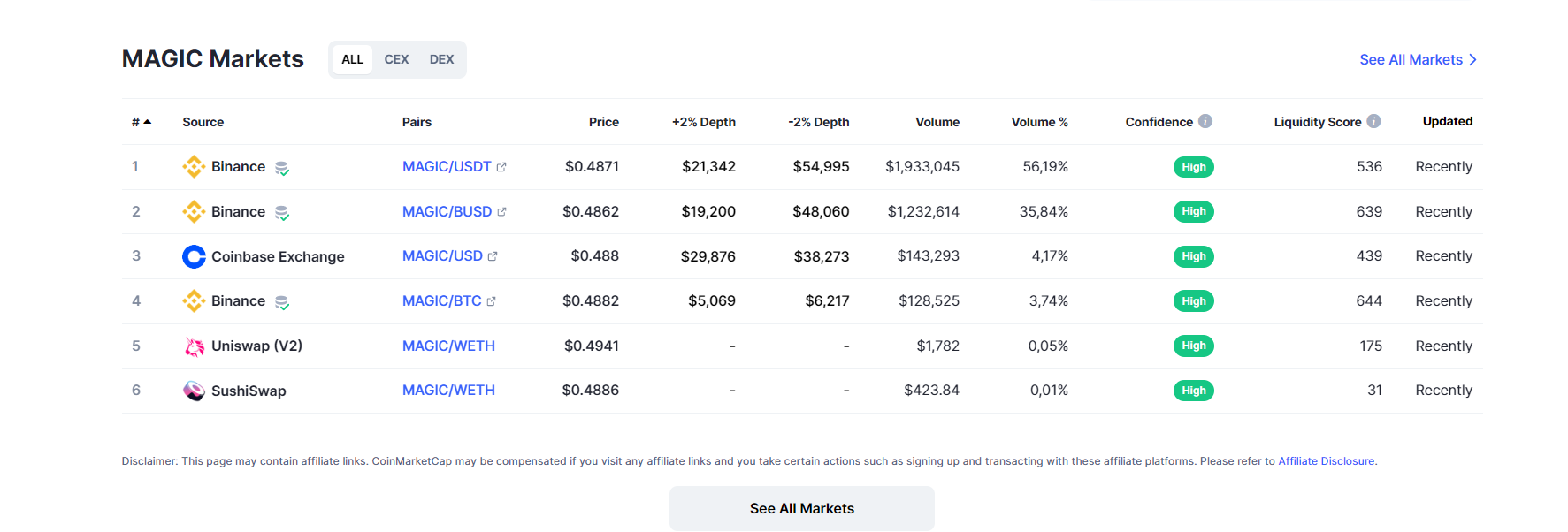
Task: Click SushiSwap logo icon
Action: coord(194,391)
